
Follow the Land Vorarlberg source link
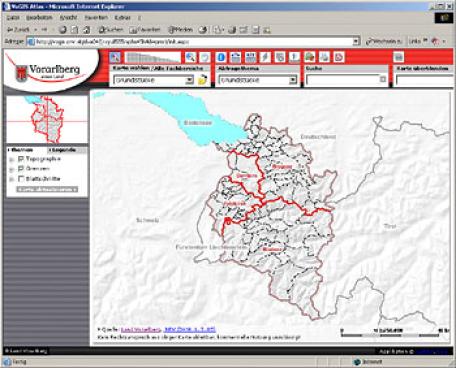pos(141,330)
